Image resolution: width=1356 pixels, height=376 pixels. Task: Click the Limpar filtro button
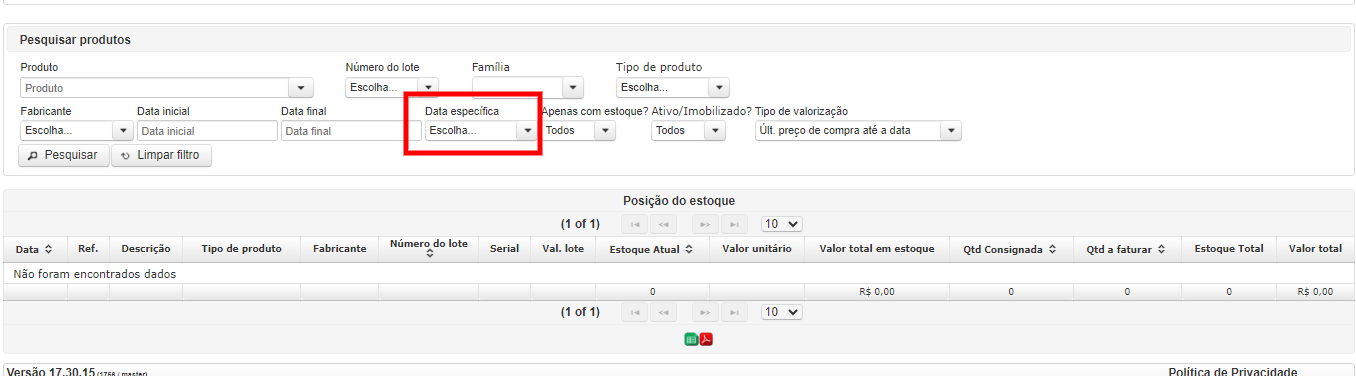tap(161, 155)
